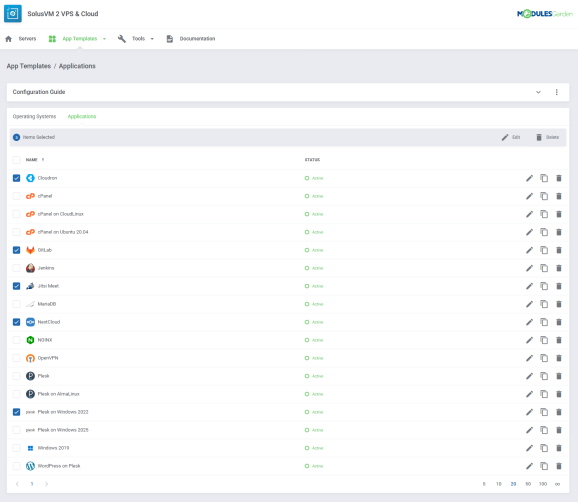The width and height of the screenshot is (578, 502).
Task: Tick the MariaDB checkbox
Action: tap(17, 304)
